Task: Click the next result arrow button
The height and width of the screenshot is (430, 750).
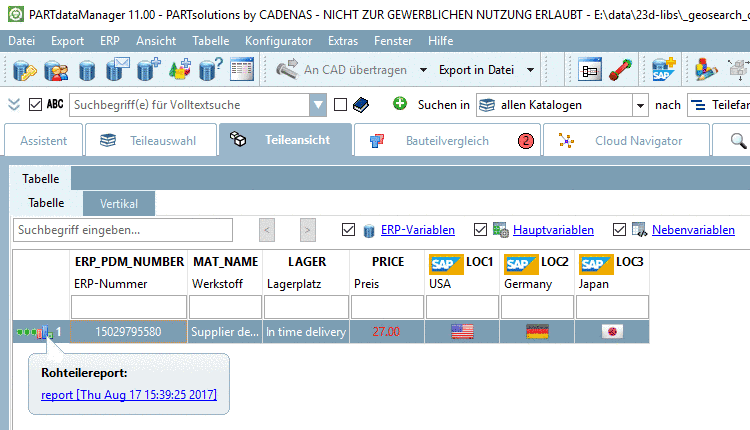Action: click(x=308, y=230)
